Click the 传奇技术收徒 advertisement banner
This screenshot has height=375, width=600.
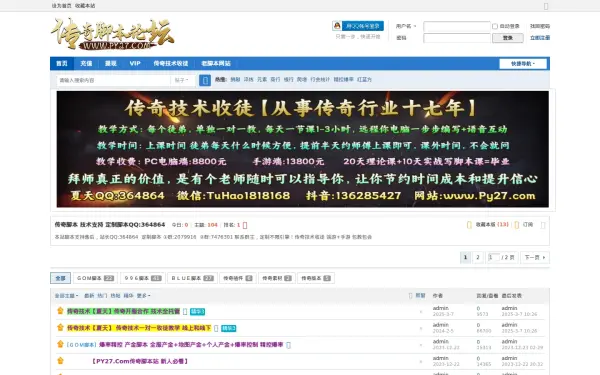point(302,149)
